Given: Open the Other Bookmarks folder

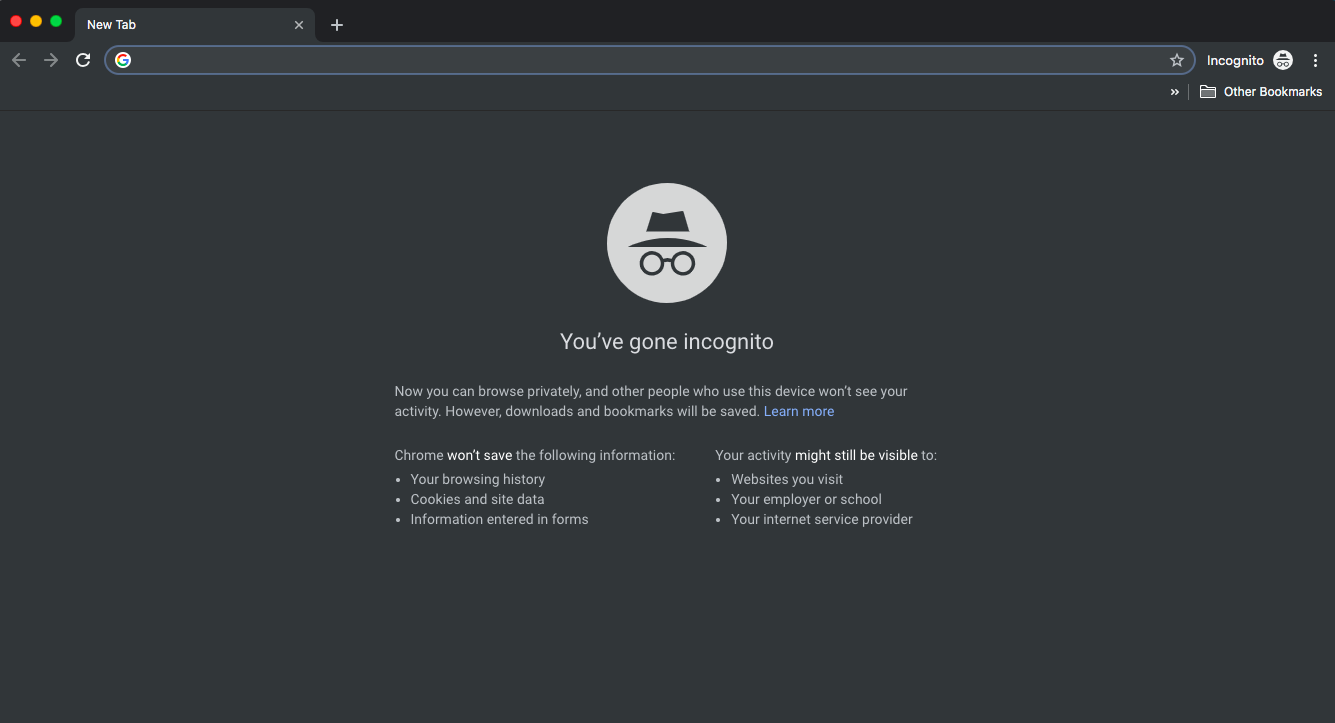Looking at the screenshot, I should (x=1261, y=91).
